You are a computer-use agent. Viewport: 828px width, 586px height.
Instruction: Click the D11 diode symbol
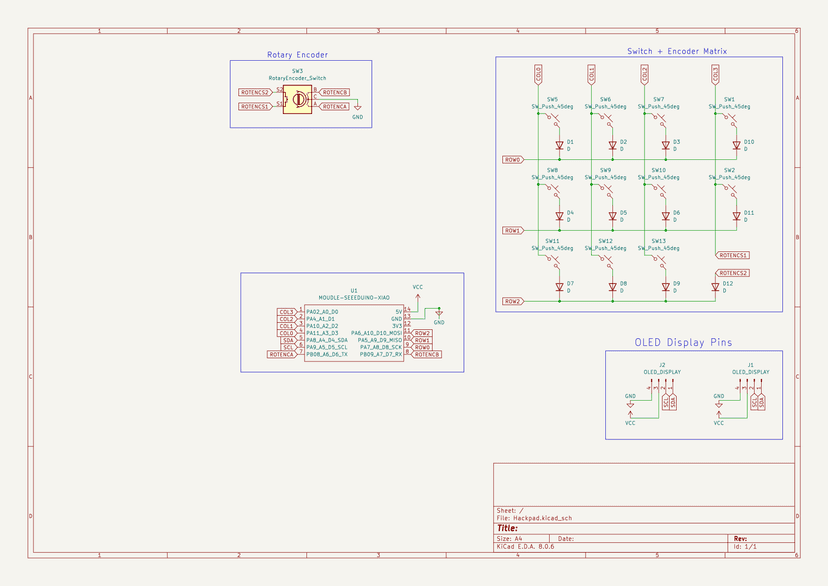coord(735,216)
